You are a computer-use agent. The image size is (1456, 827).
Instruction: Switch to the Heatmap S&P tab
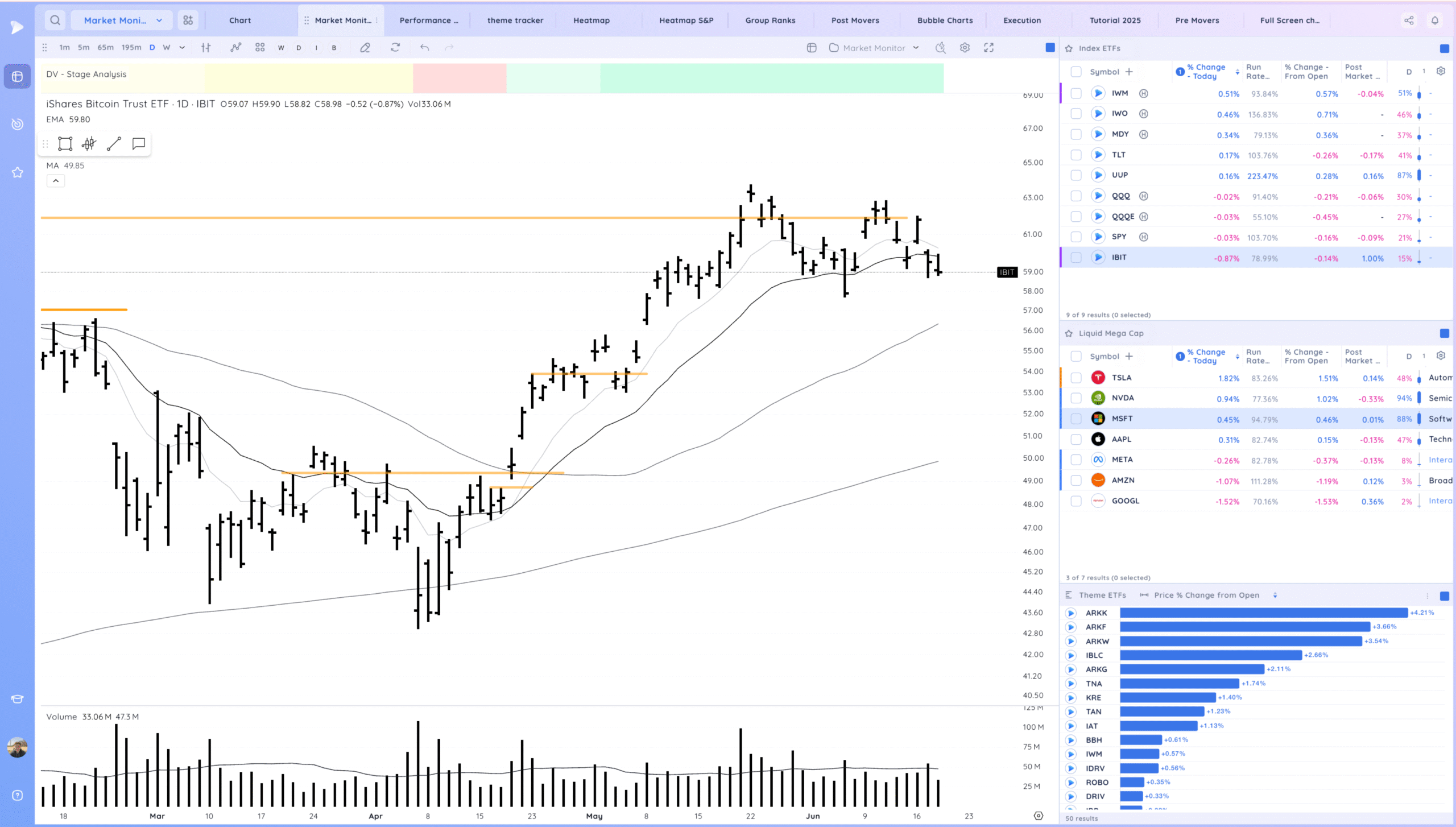point(686,20)
